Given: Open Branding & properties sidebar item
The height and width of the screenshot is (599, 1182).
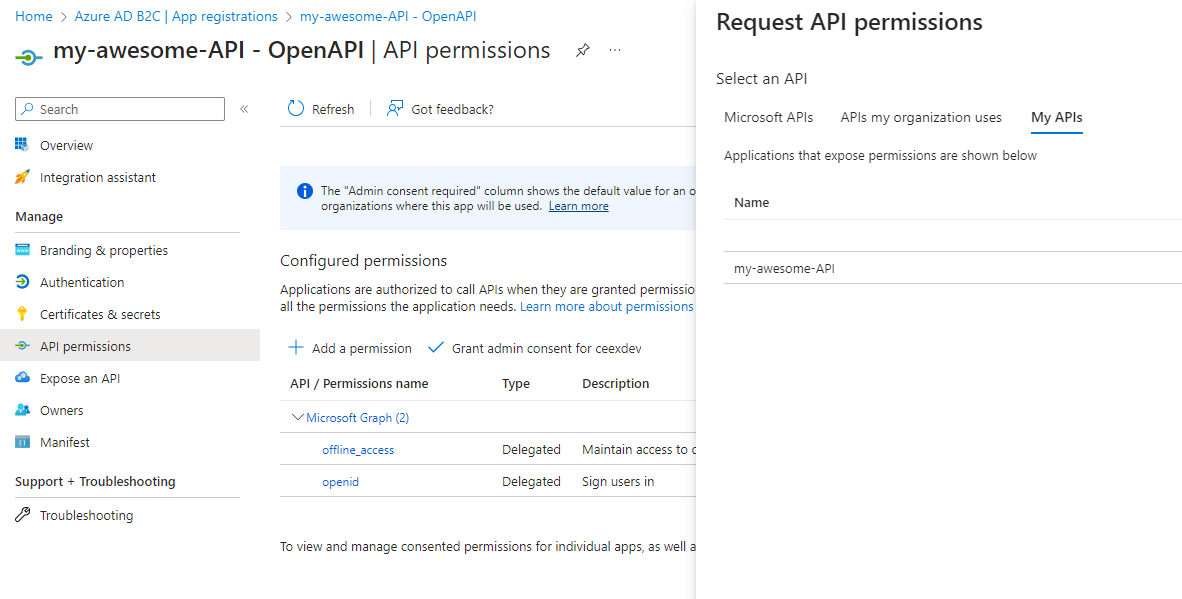Looking at the screenshot, I should (x=104, y=250).
